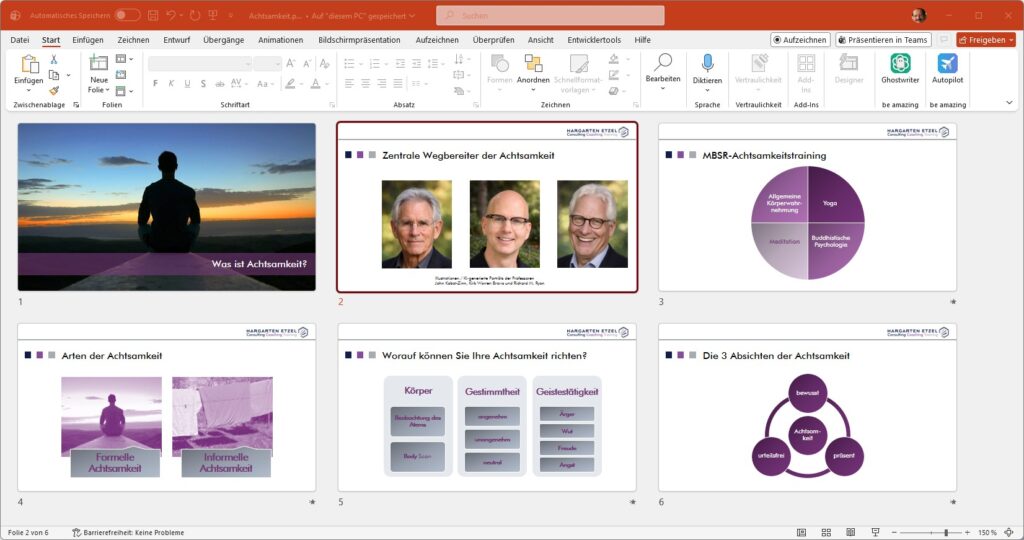1024x540 pixels.
Task: Click Präsentieren in Teams button
Action: click(883, 40)
